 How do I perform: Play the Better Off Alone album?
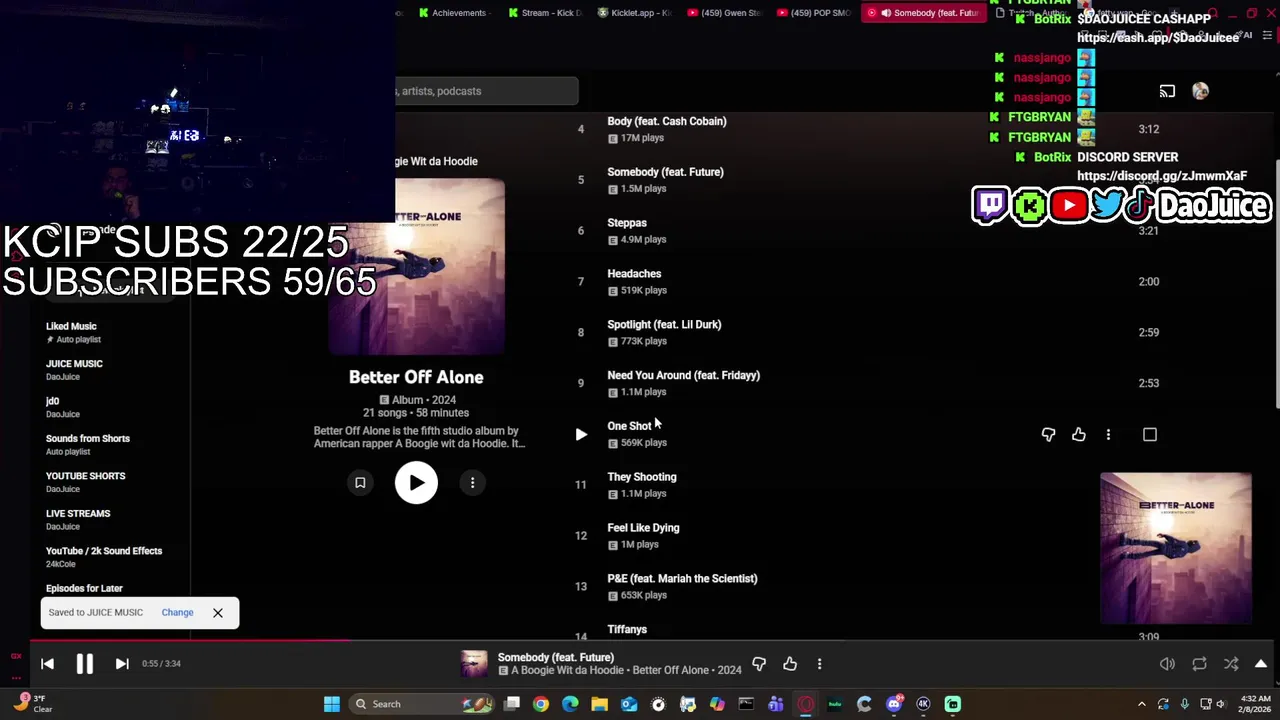coord(416,483)
